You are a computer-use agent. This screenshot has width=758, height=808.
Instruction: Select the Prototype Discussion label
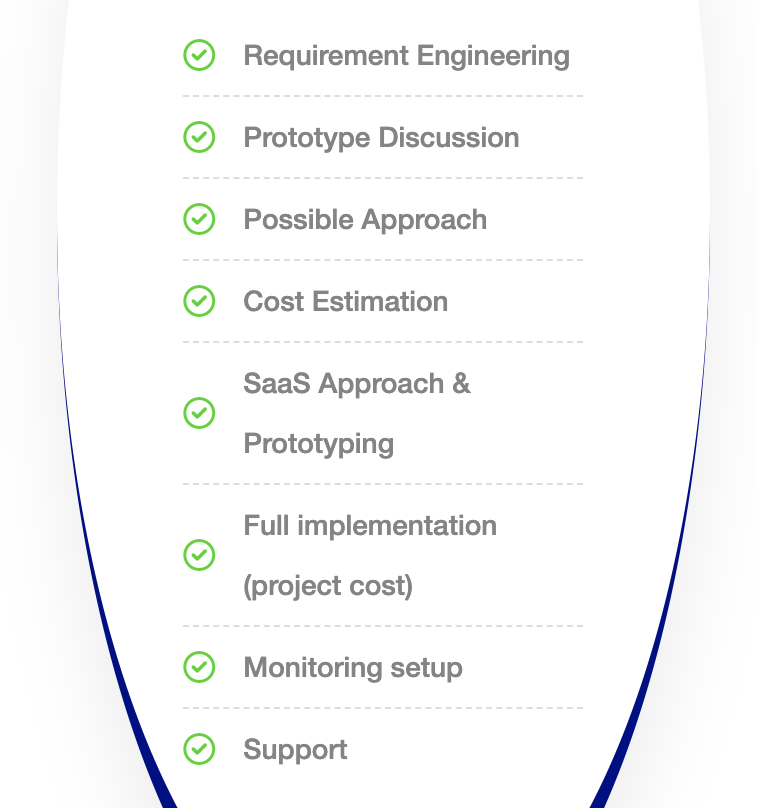pos(381,137)
